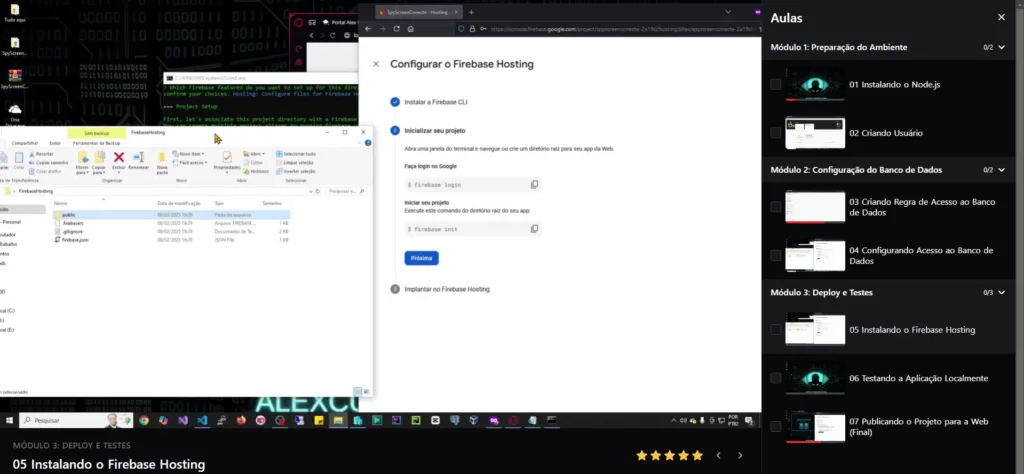Image resolution: width=1024 pixels, height=474 pixels.
Task: Open thumbnail of lesson 01 Instalando o Node.js
Action: [x=814, y=84]
